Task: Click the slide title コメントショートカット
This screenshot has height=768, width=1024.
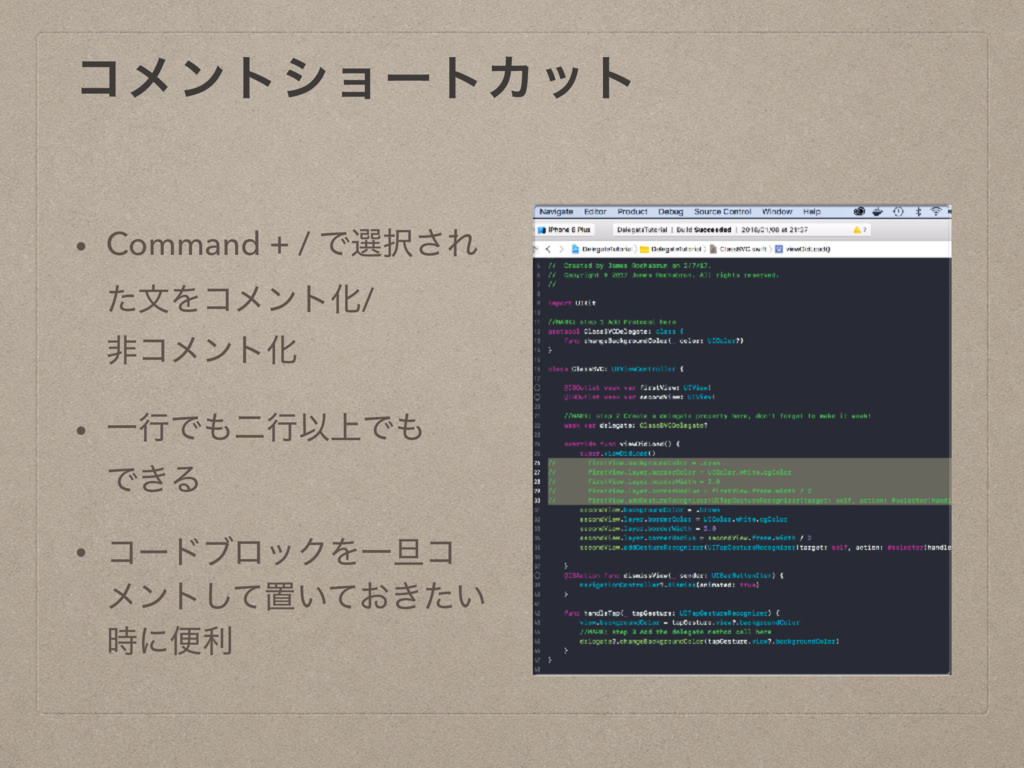Action: coord(356,78)
